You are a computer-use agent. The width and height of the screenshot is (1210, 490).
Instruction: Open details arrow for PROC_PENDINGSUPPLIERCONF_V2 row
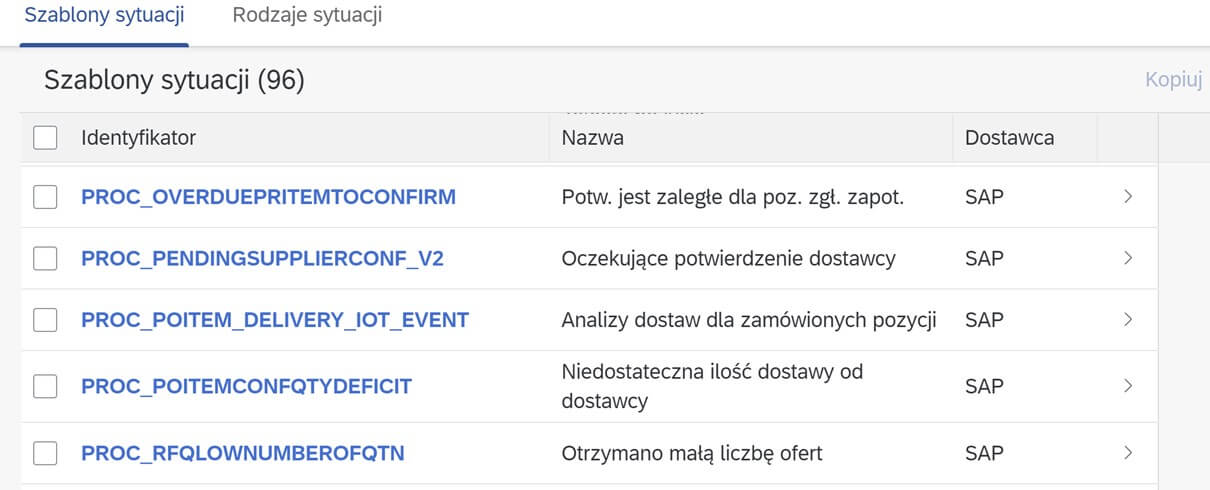1127,258
